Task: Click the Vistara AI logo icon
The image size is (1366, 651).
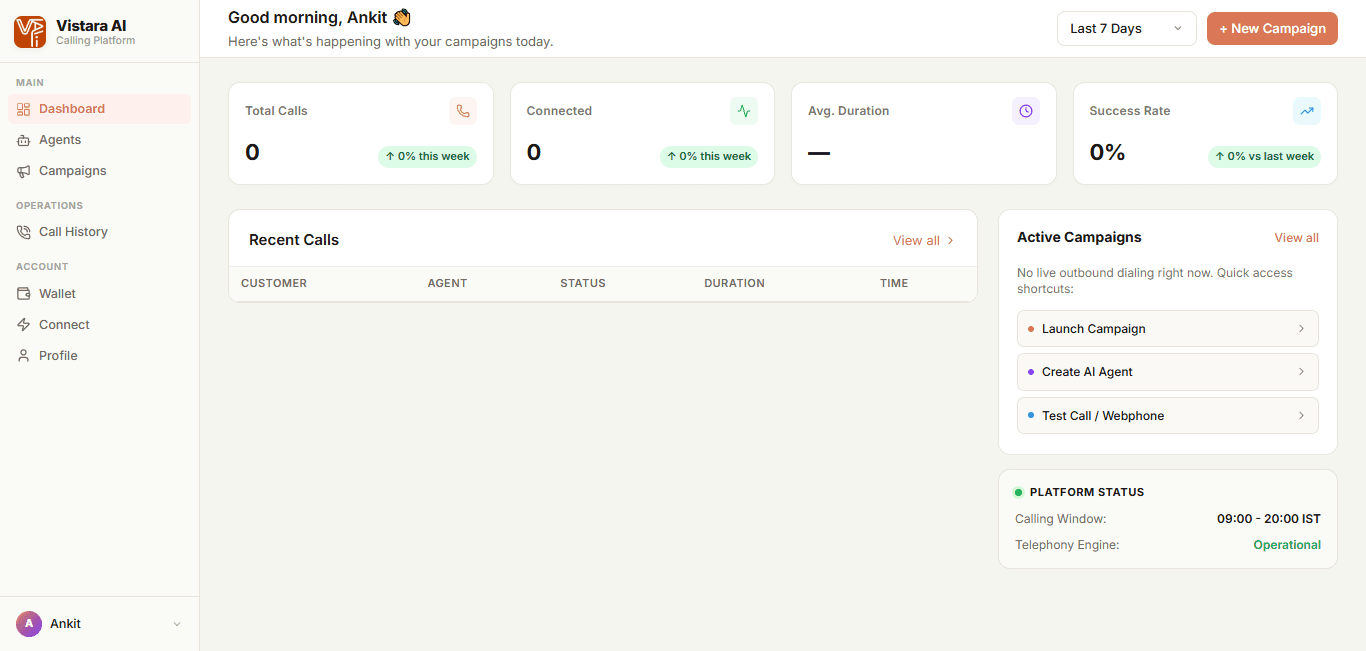Action: (30, 32)
